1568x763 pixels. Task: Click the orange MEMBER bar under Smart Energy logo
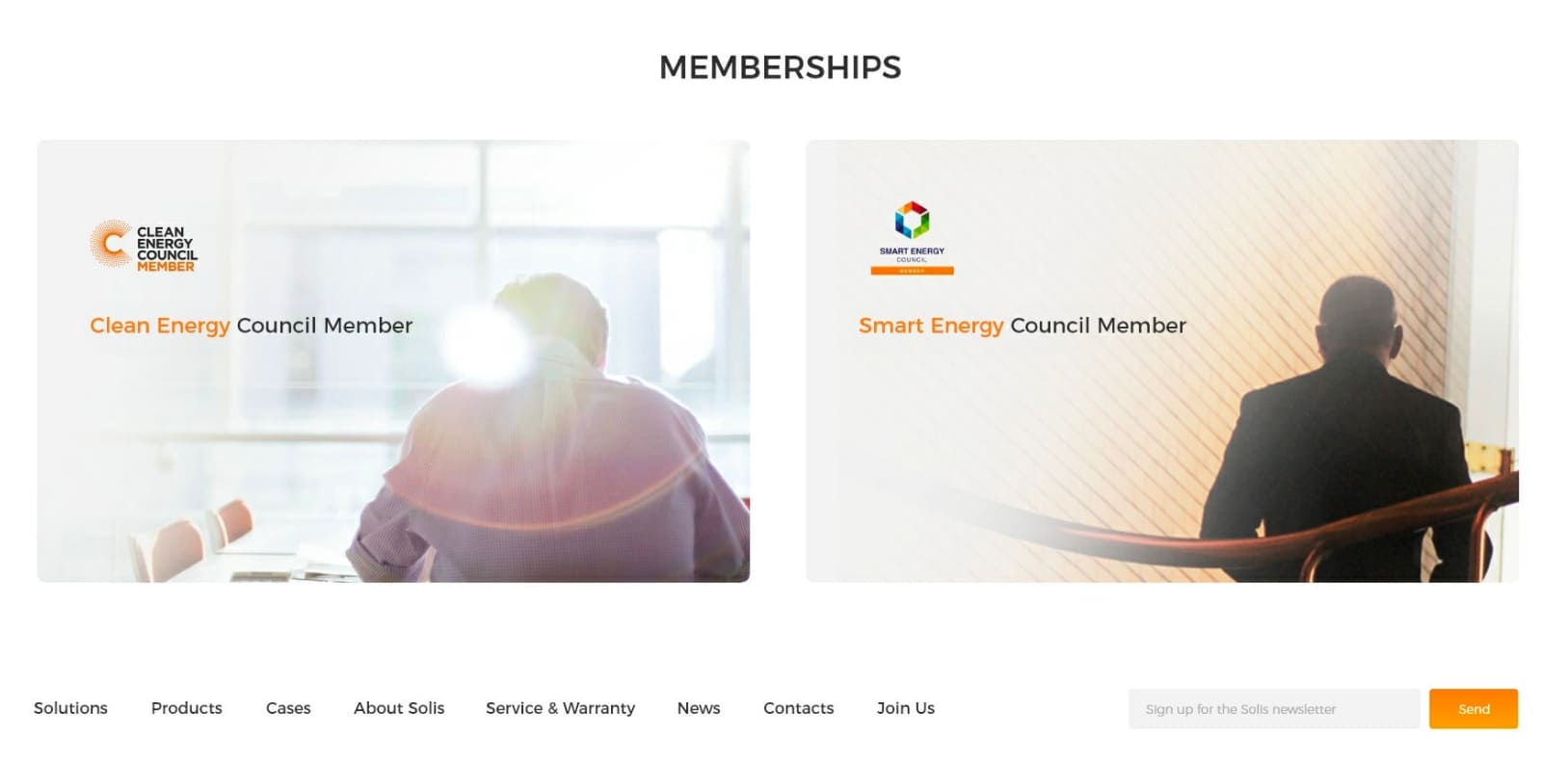click(912, 271)
